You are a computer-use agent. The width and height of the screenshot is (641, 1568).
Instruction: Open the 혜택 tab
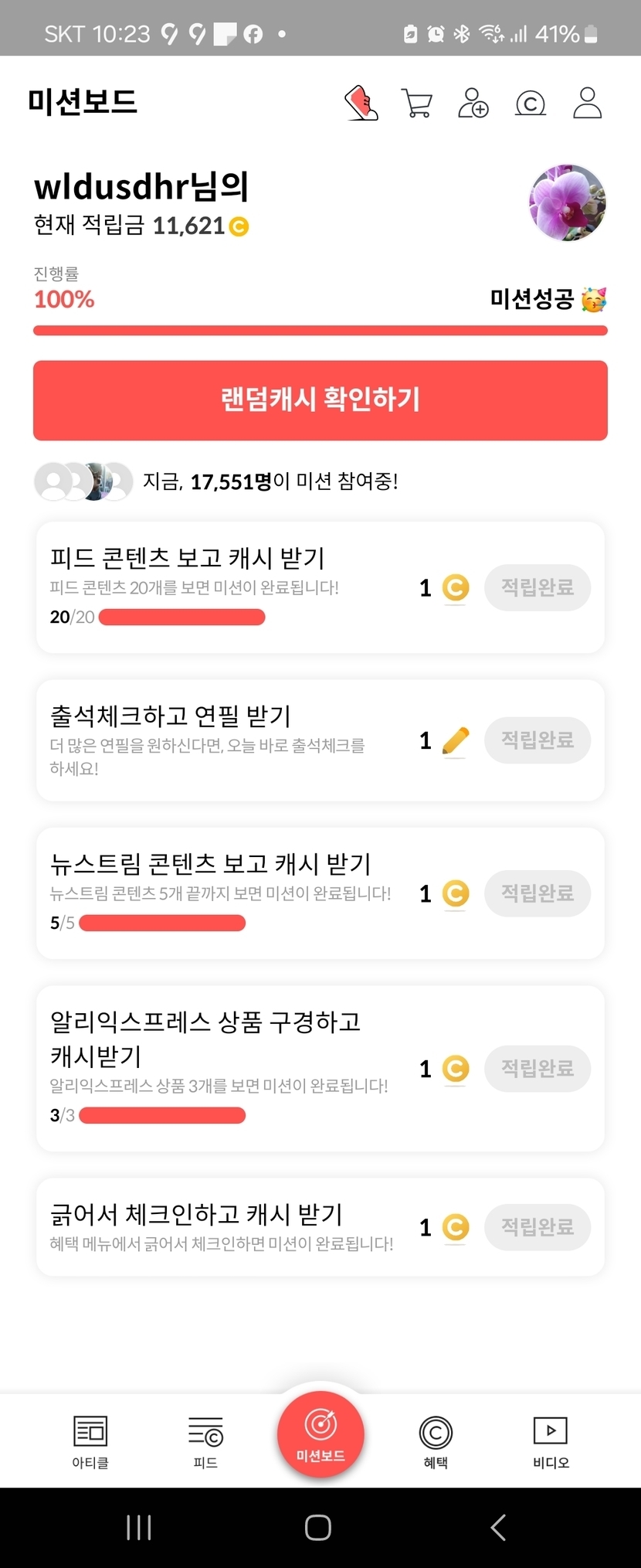(x=436, y=1440)
